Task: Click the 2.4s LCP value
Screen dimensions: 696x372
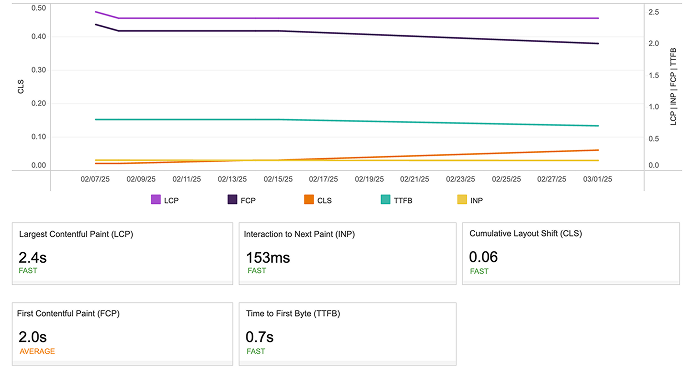Action: click(x=32, y=257)
